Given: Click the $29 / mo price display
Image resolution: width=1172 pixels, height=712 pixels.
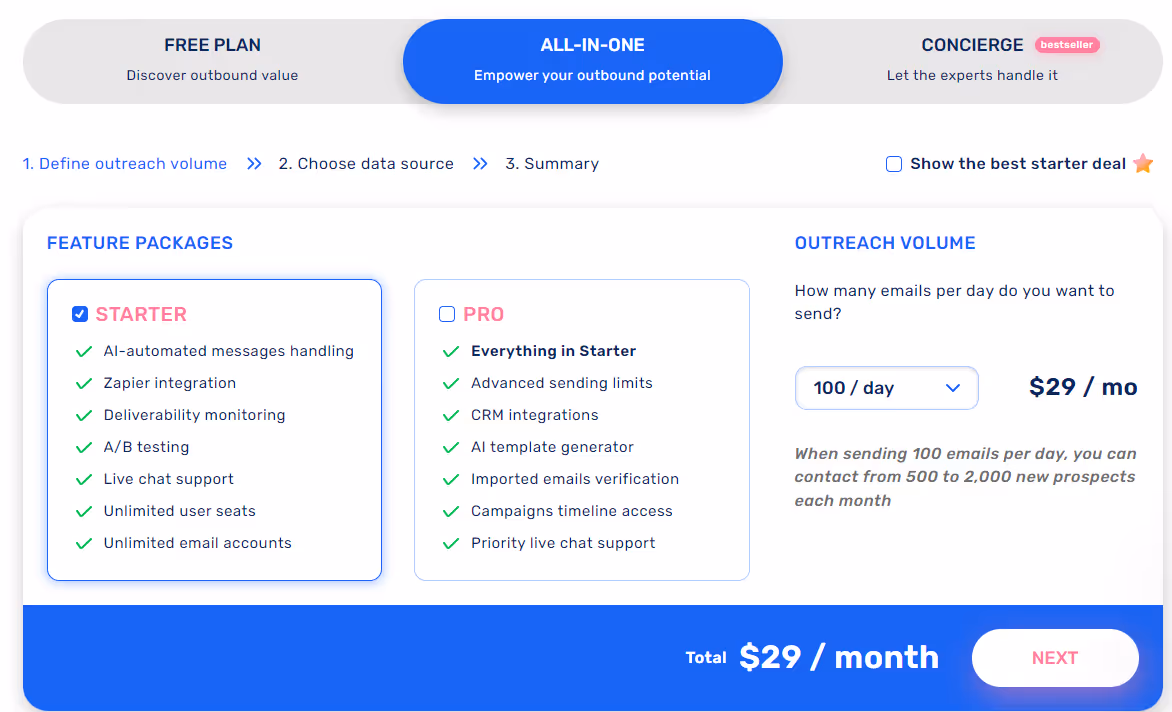Looking at the screenshot, I should click(x=1083, y=388).
